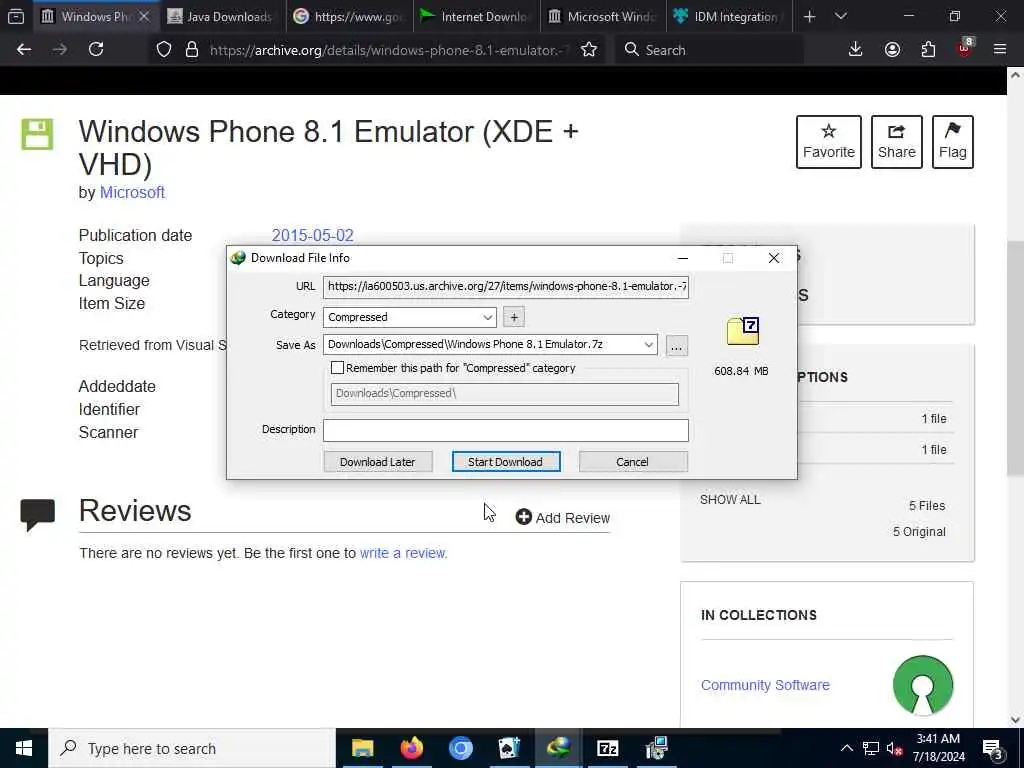
Task: Open Firefox from taskbar
Action: (x=411, y=748)
